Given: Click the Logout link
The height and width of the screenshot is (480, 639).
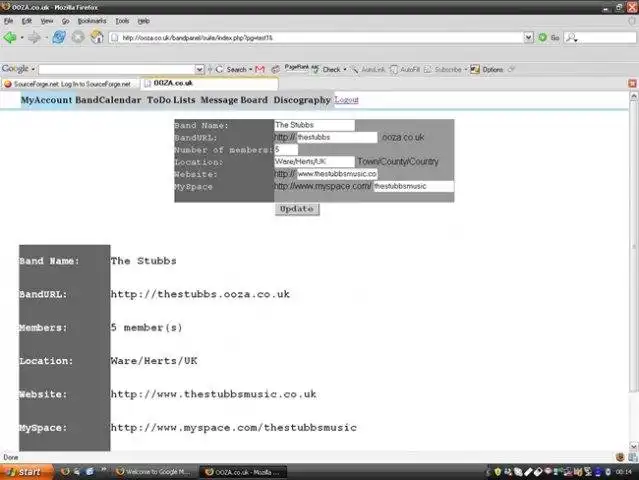Looking at the screenshot, I should (346, 100).
